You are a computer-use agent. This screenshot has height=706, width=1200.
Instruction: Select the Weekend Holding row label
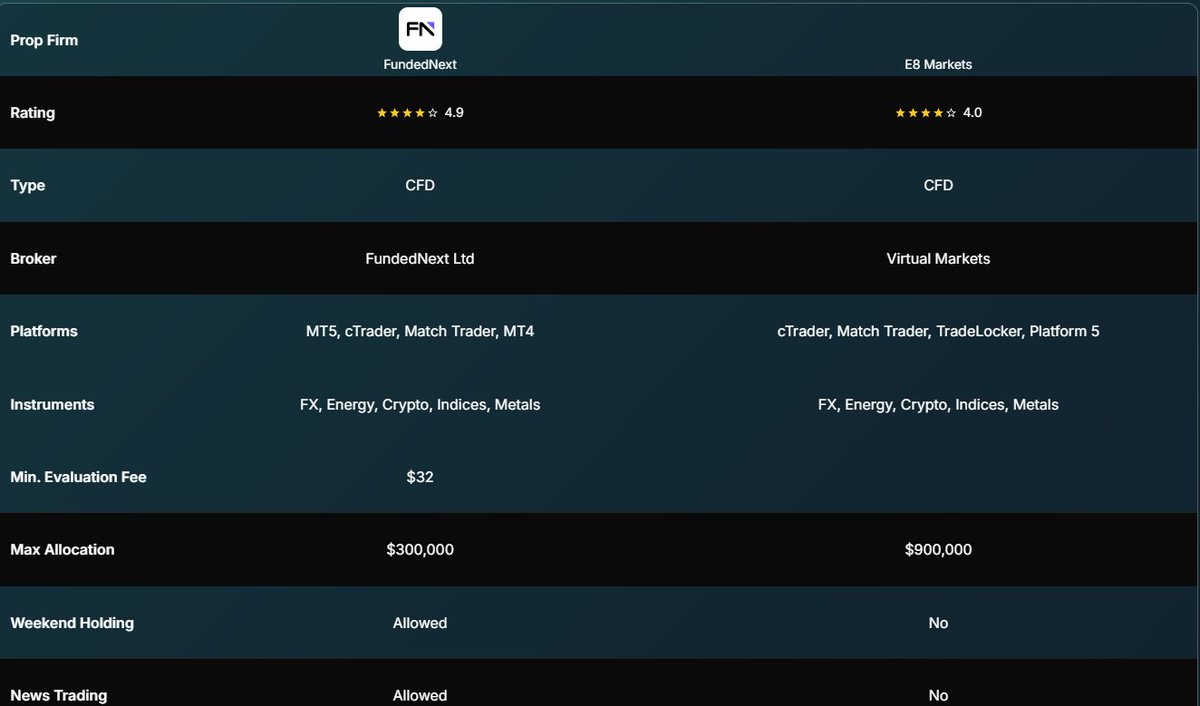coord(72,622)
